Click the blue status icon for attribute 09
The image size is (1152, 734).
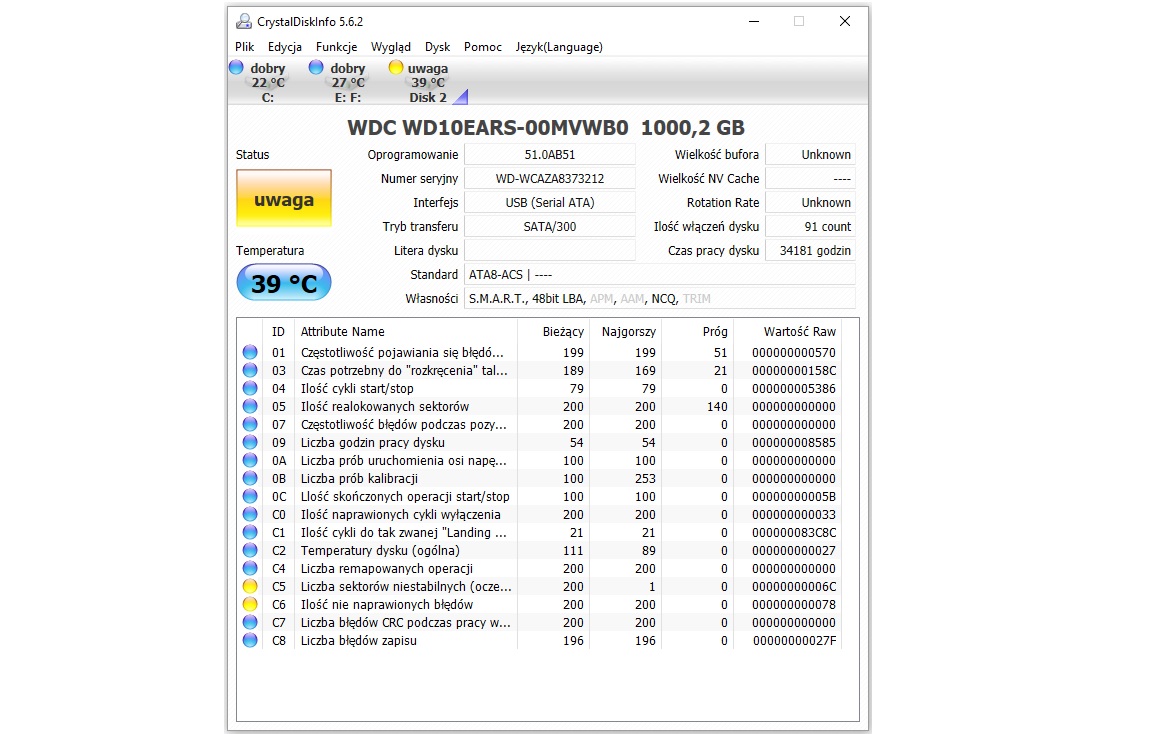pos(250,442)
